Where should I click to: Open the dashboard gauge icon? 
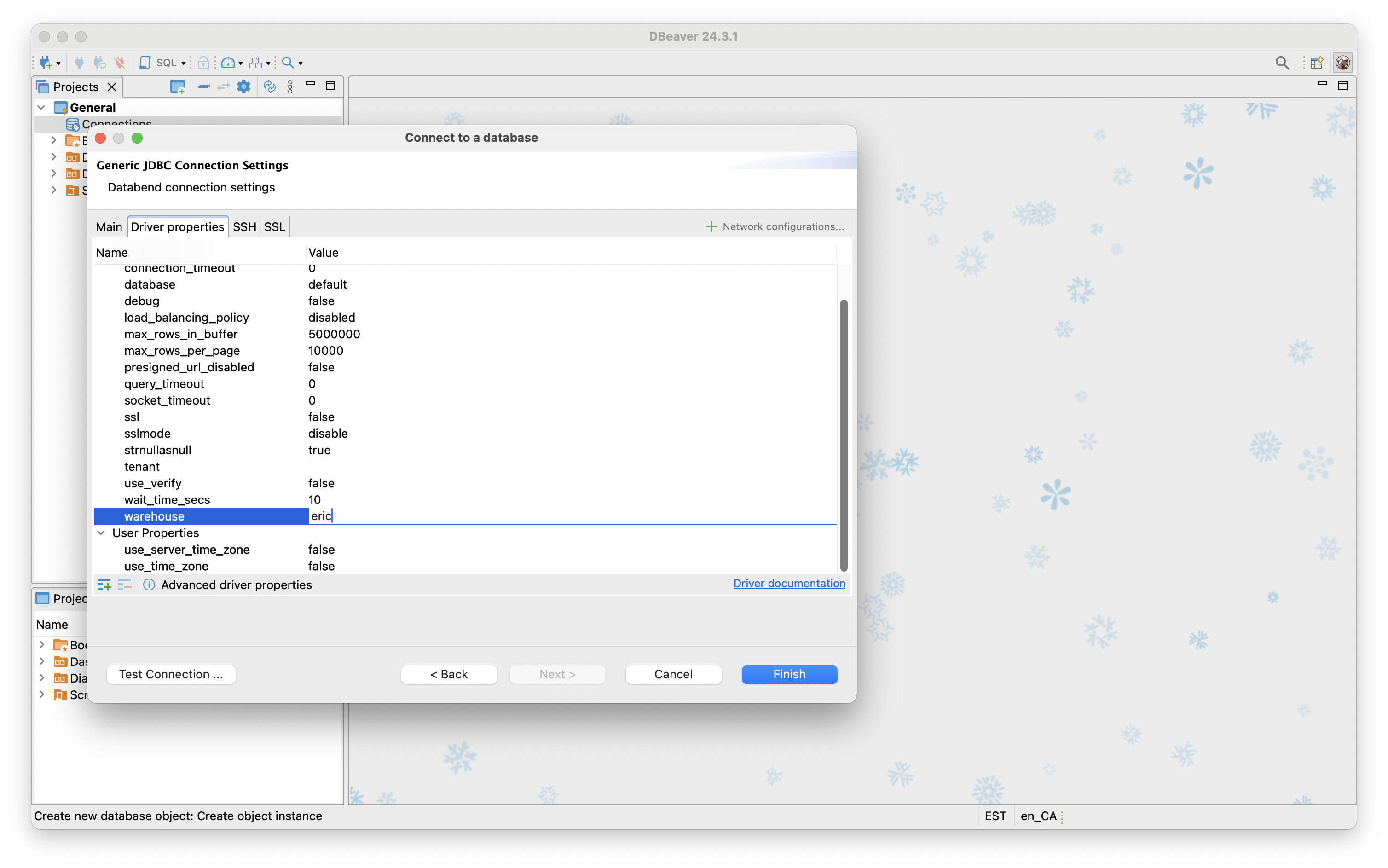(228, 63)
